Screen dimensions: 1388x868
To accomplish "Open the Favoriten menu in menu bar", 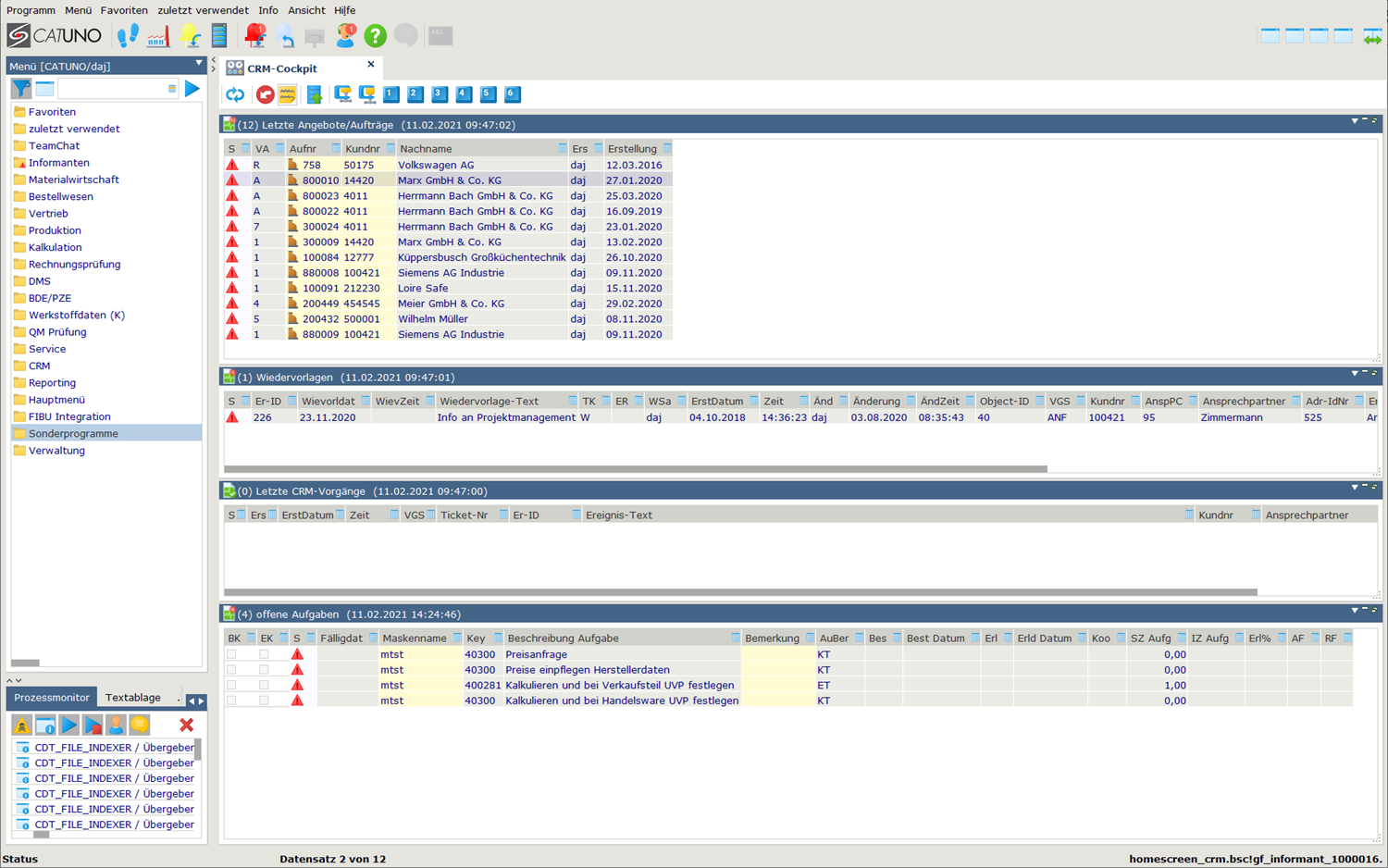I will pos(124,10).
